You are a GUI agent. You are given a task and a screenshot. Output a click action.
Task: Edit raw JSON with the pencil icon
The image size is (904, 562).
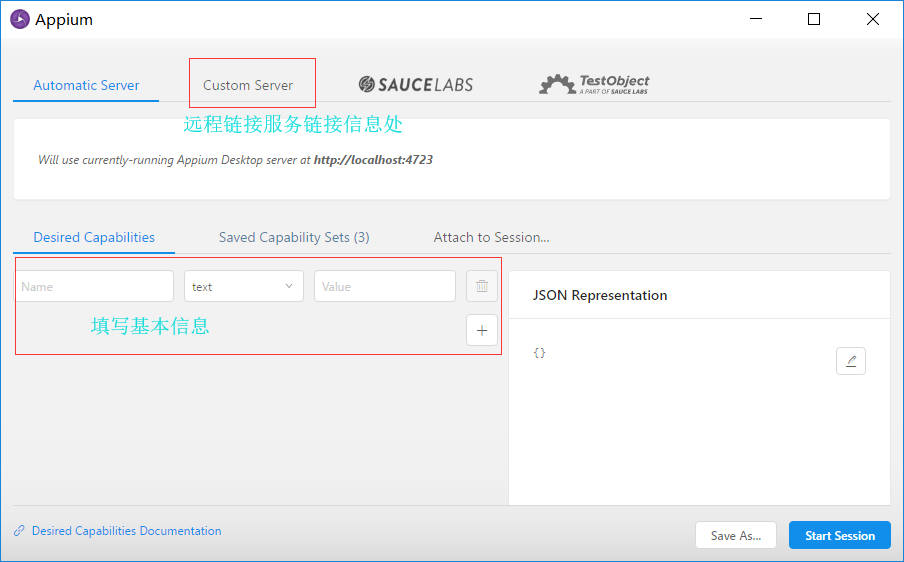click(850, 361)
